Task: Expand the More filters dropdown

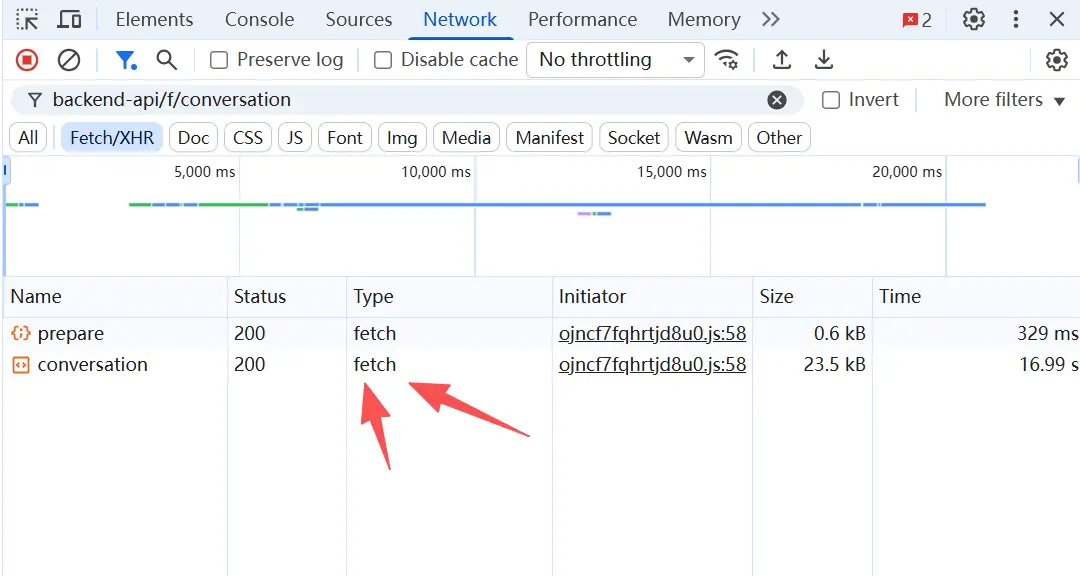Action: point(1004,100)
